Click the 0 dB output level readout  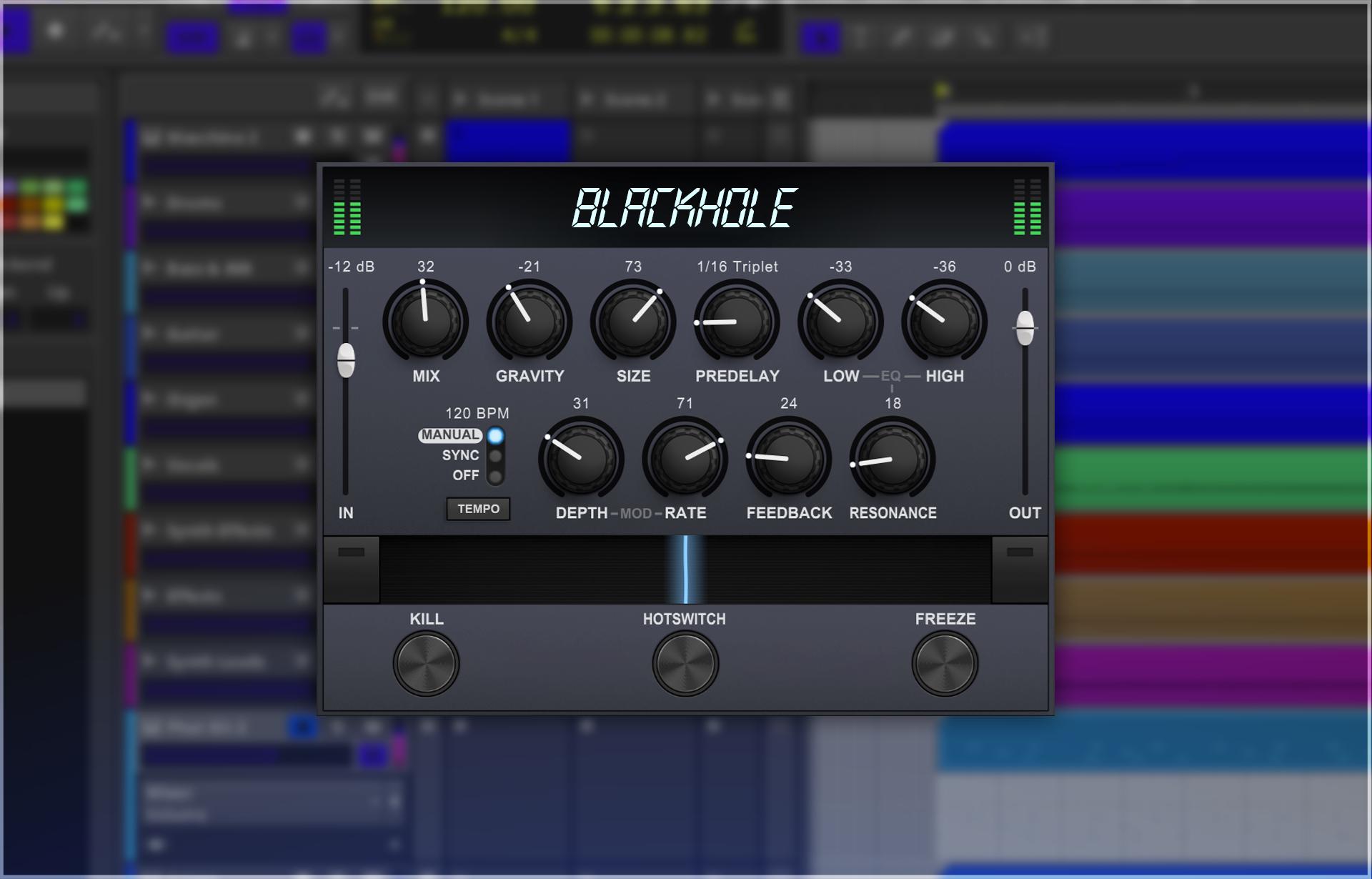(x=1020, y=267)
